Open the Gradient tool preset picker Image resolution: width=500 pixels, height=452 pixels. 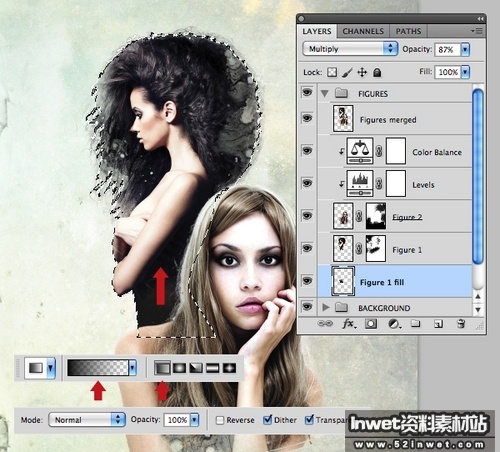tap(51, 368)
